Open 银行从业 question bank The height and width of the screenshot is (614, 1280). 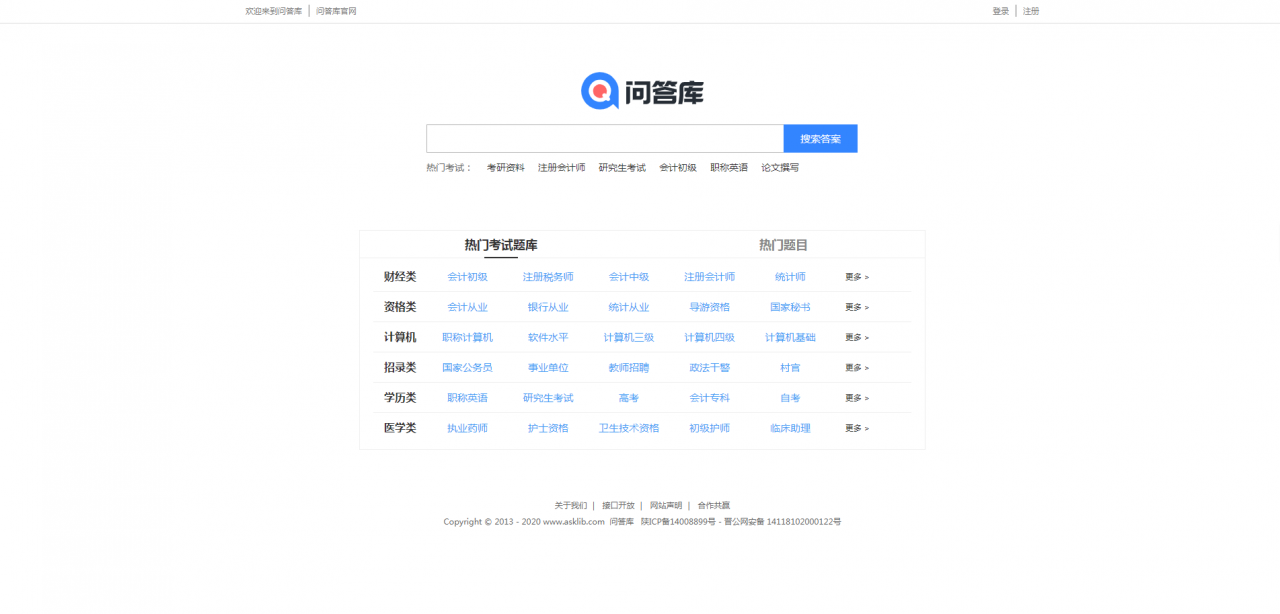548,307
